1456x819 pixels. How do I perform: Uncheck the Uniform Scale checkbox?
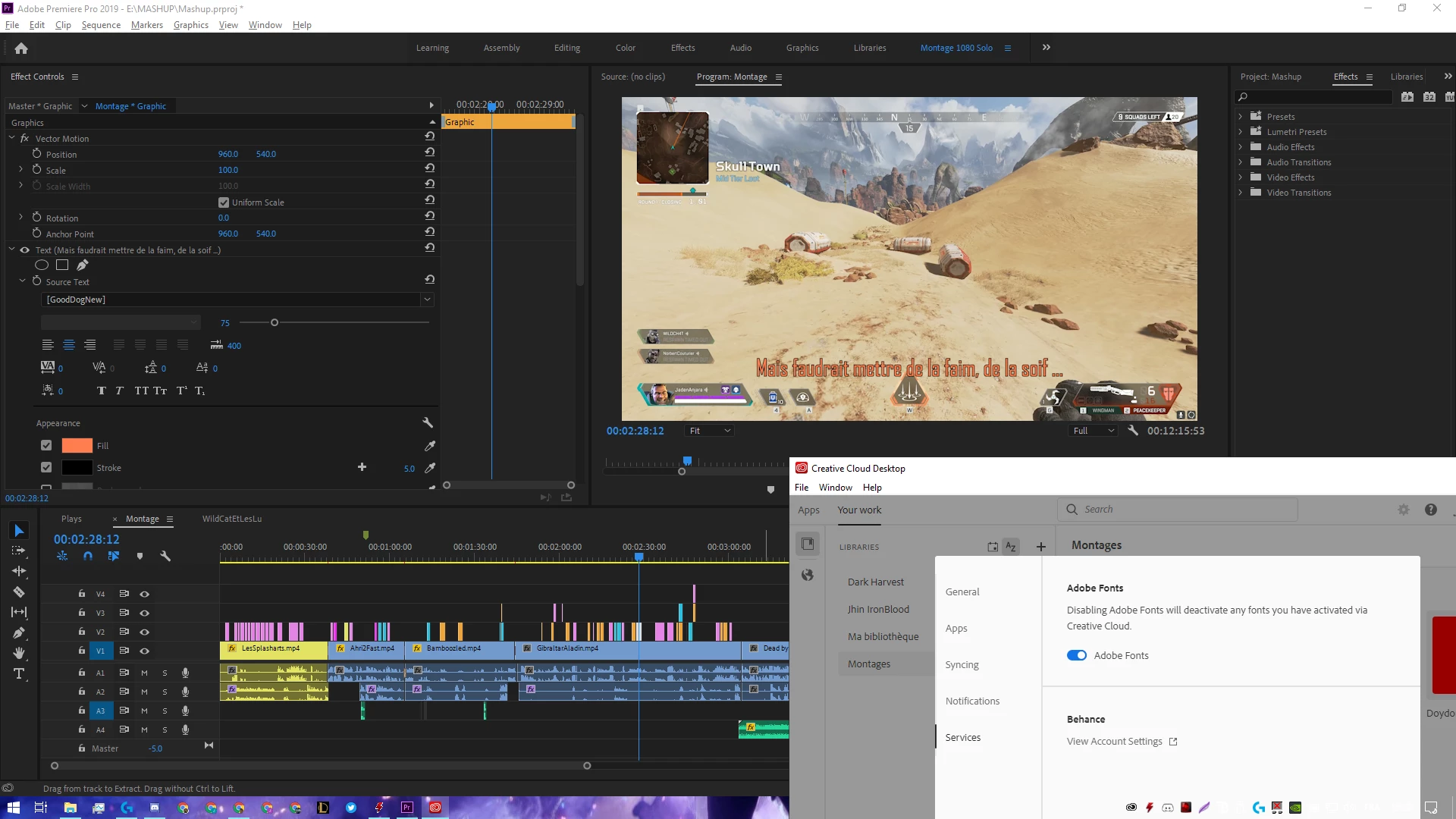click(x=224, y=202)
